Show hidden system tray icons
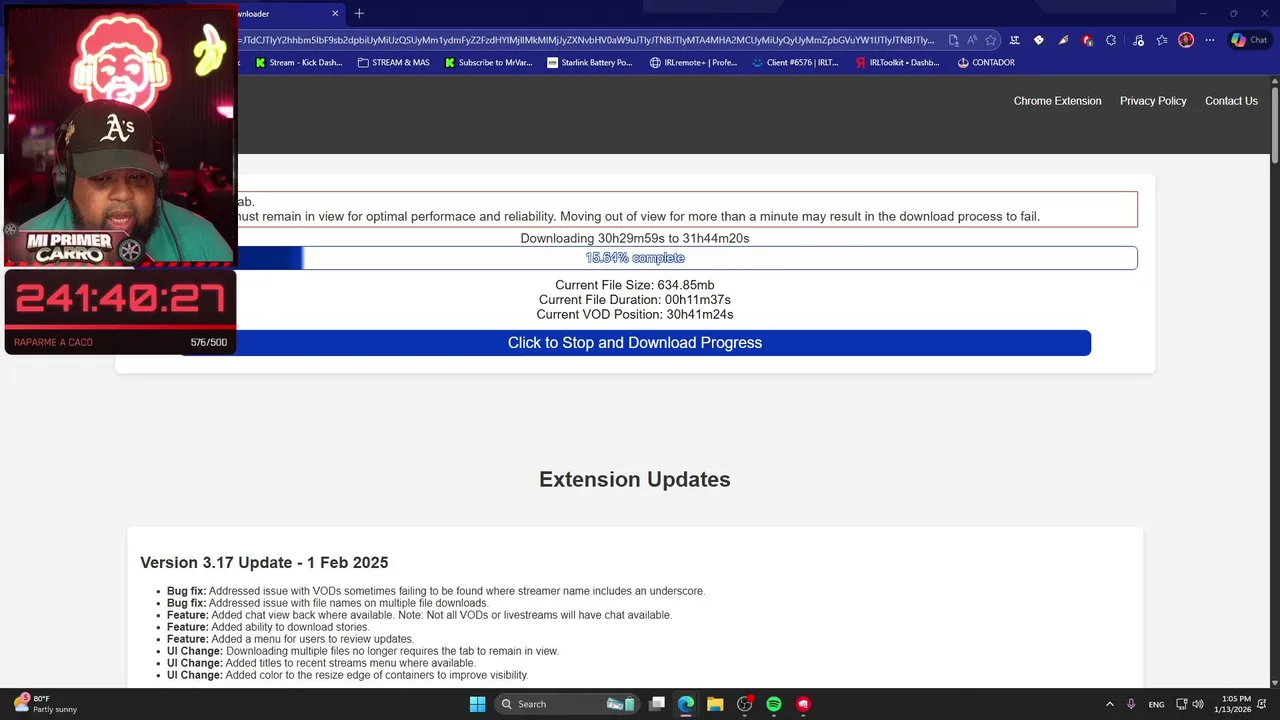 1109,704
